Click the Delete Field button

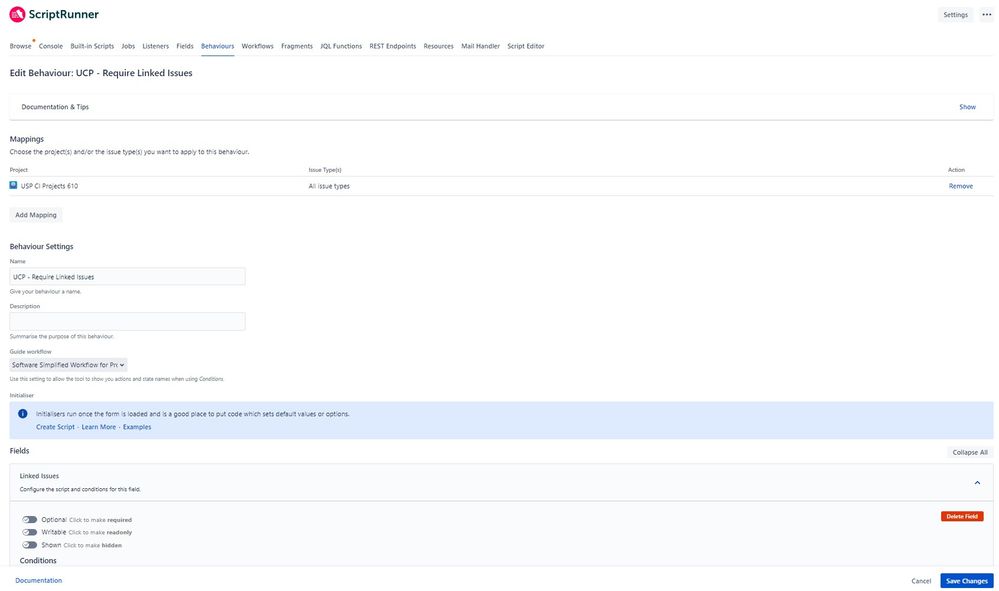tap(963, 514)
